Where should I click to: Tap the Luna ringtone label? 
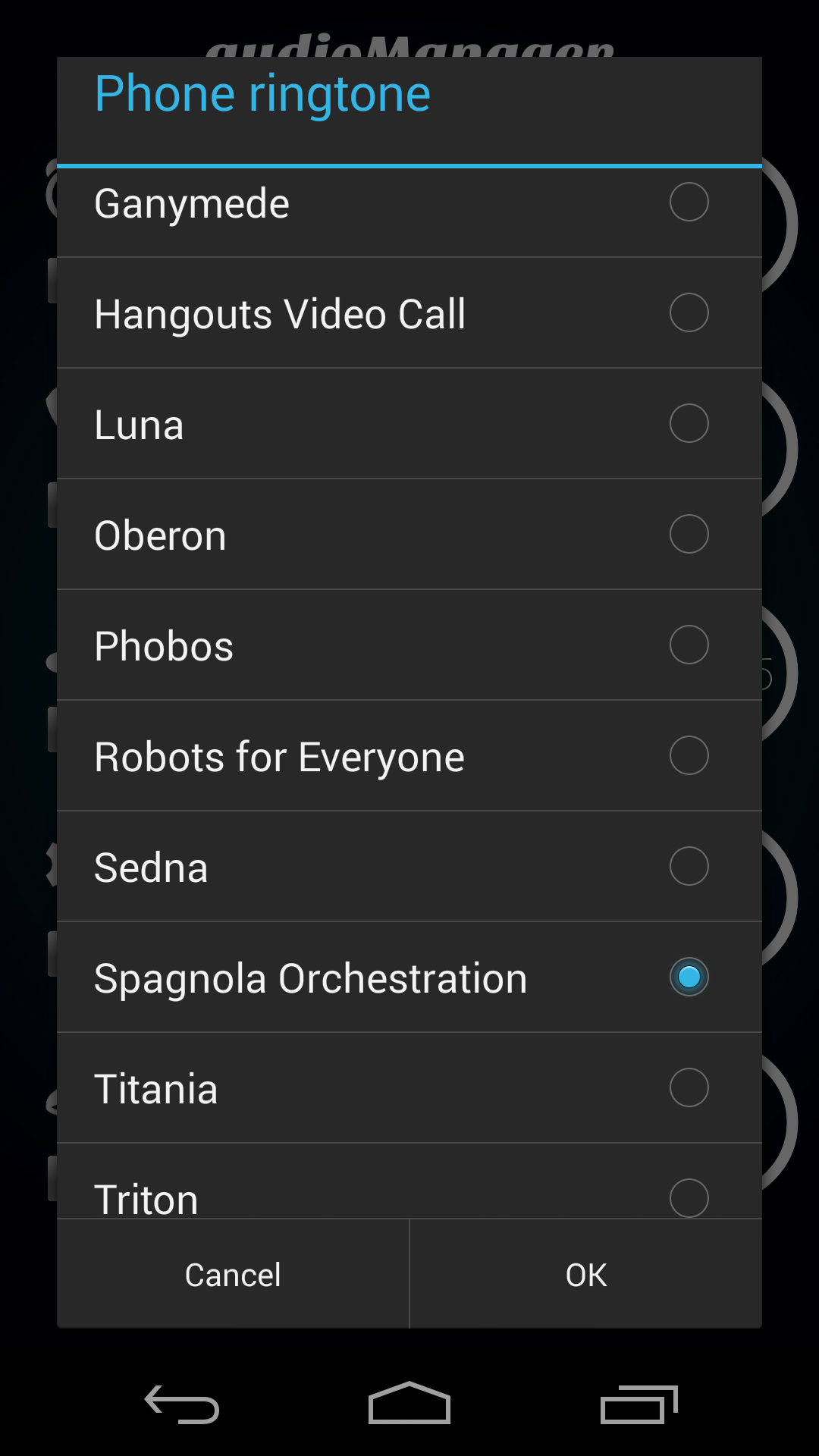(140, 425)
